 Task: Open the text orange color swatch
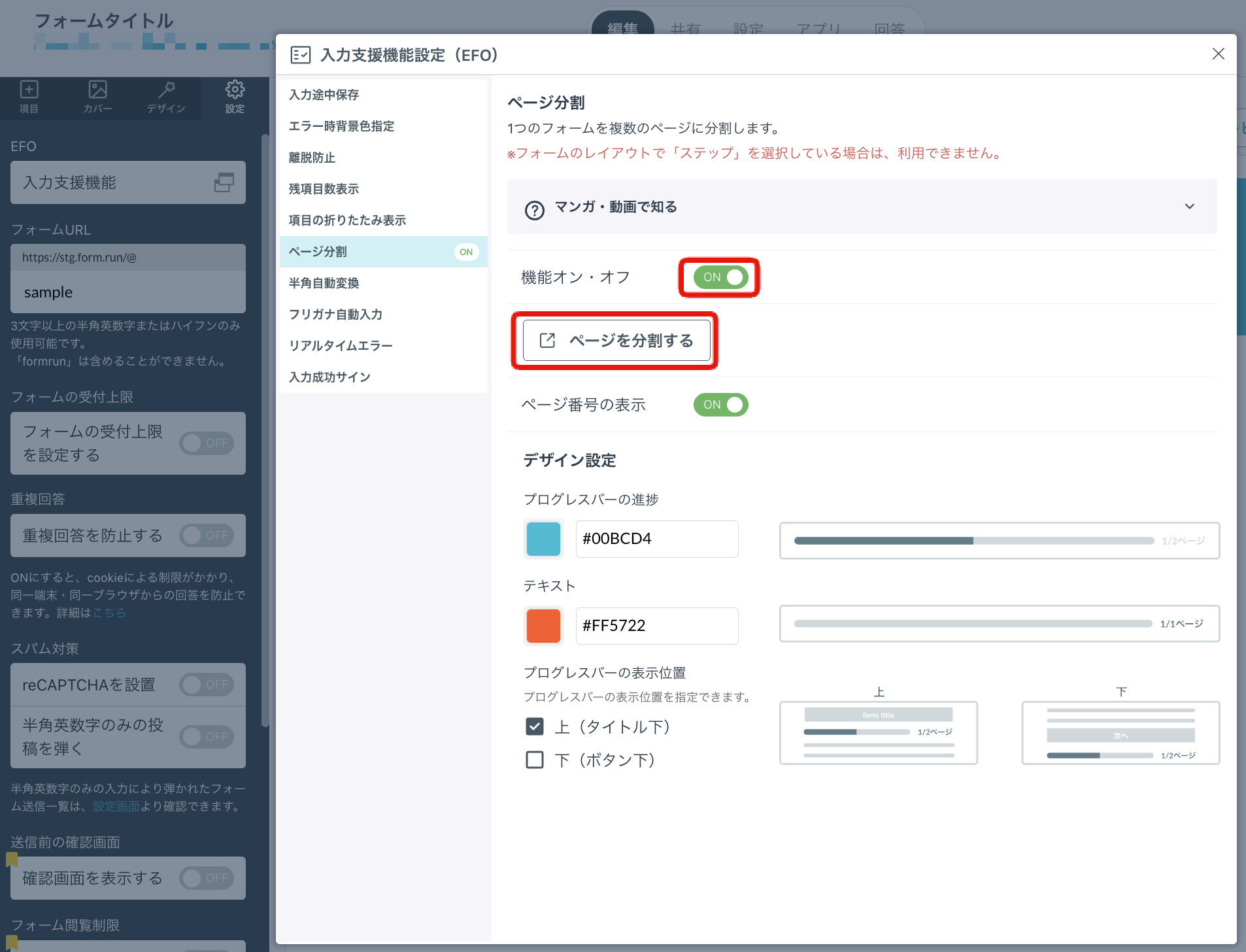tap(543, 626)
